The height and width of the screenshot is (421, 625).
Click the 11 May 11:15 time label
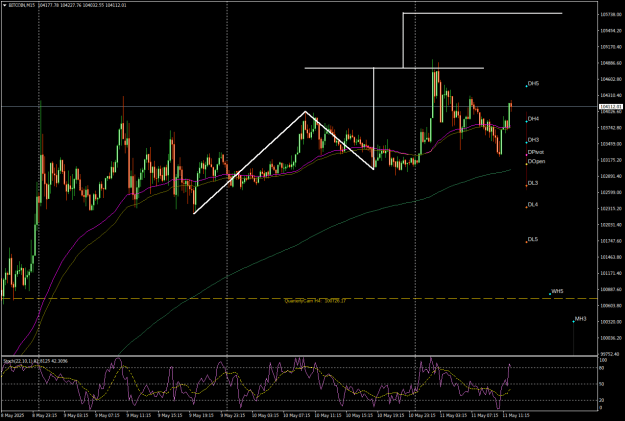click(x=516, y=415)
